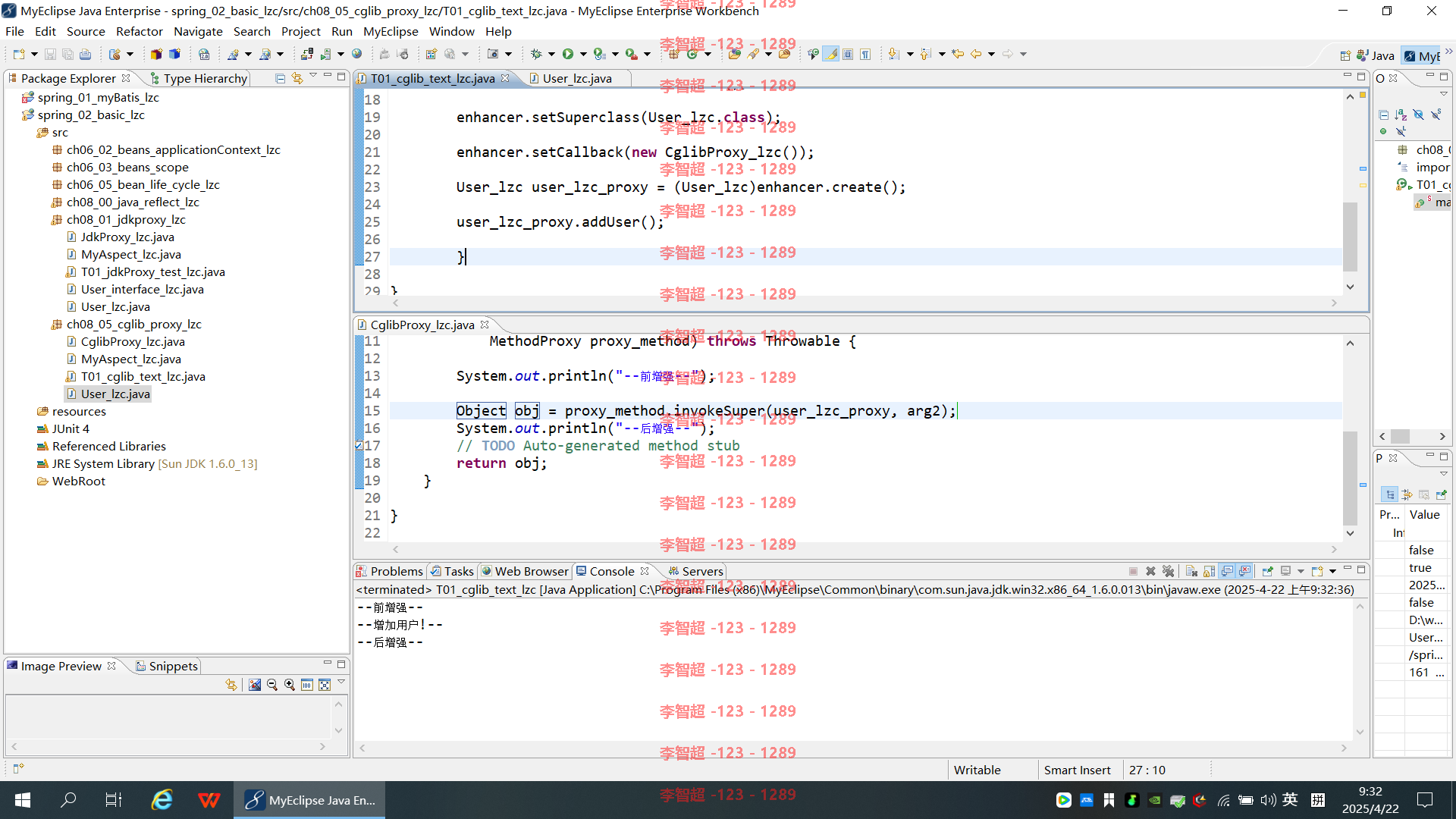Switch to the Type Hierarchy tab
The image size is (1456, 819).
198,78
